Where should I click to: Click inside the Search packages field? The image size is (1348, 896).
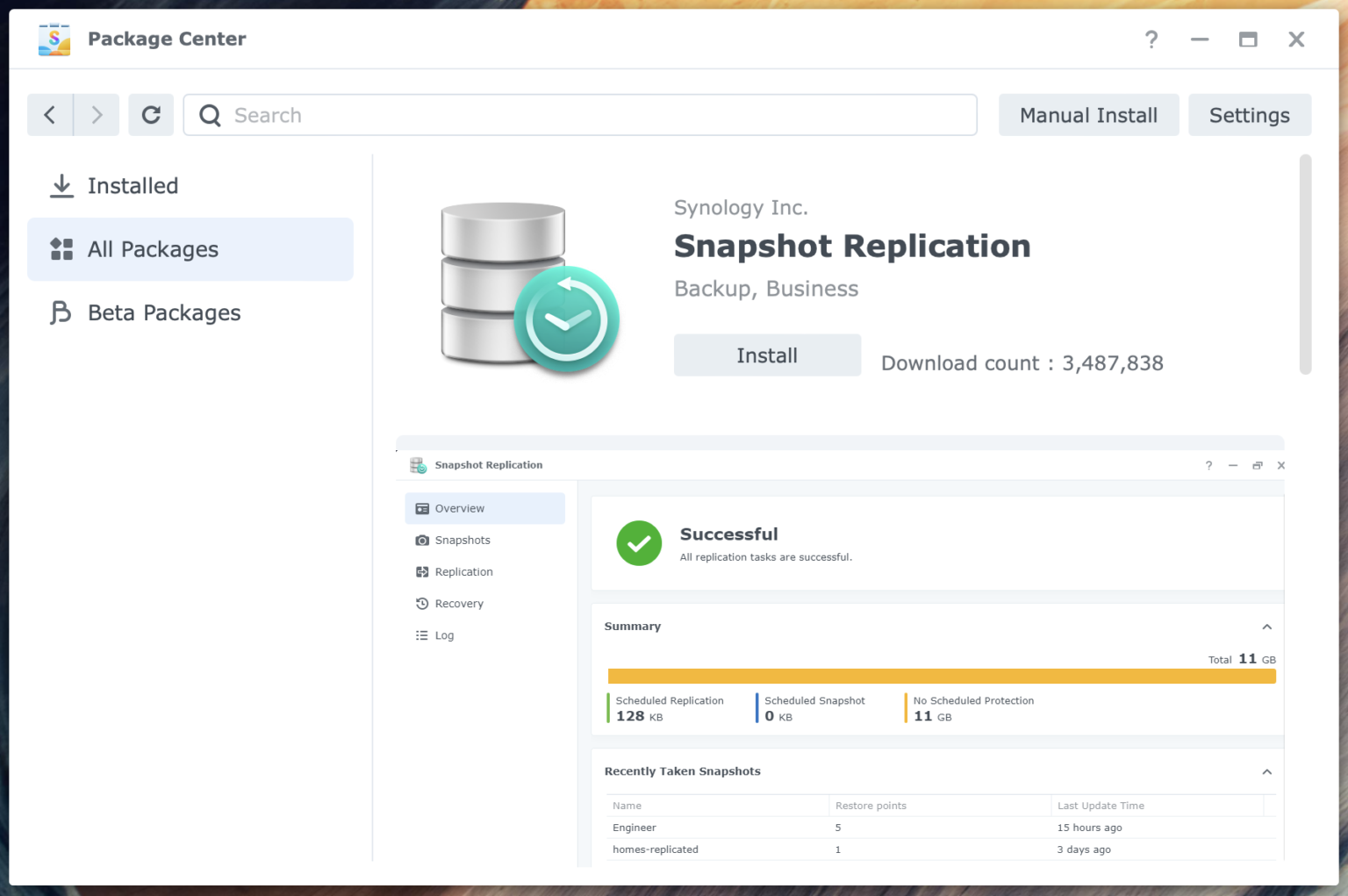pyautogui.click(x=579, y=115)
